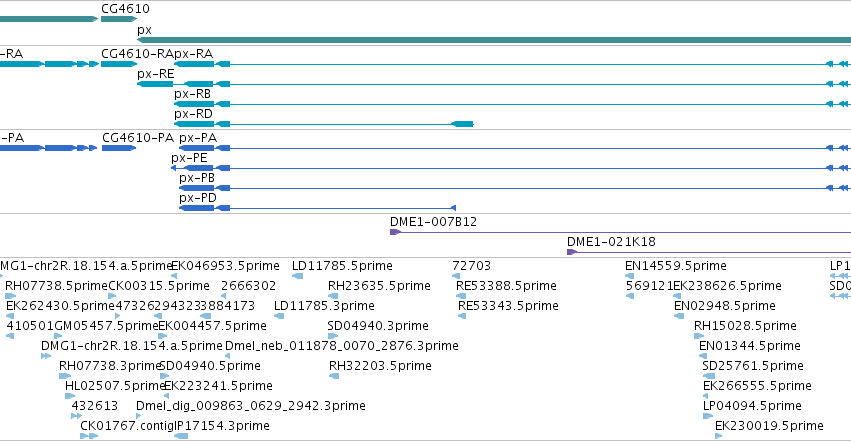The height and width of the screenshot is (441, 851).
Task: Click the px-PE protein label
Action: point(189,158)
